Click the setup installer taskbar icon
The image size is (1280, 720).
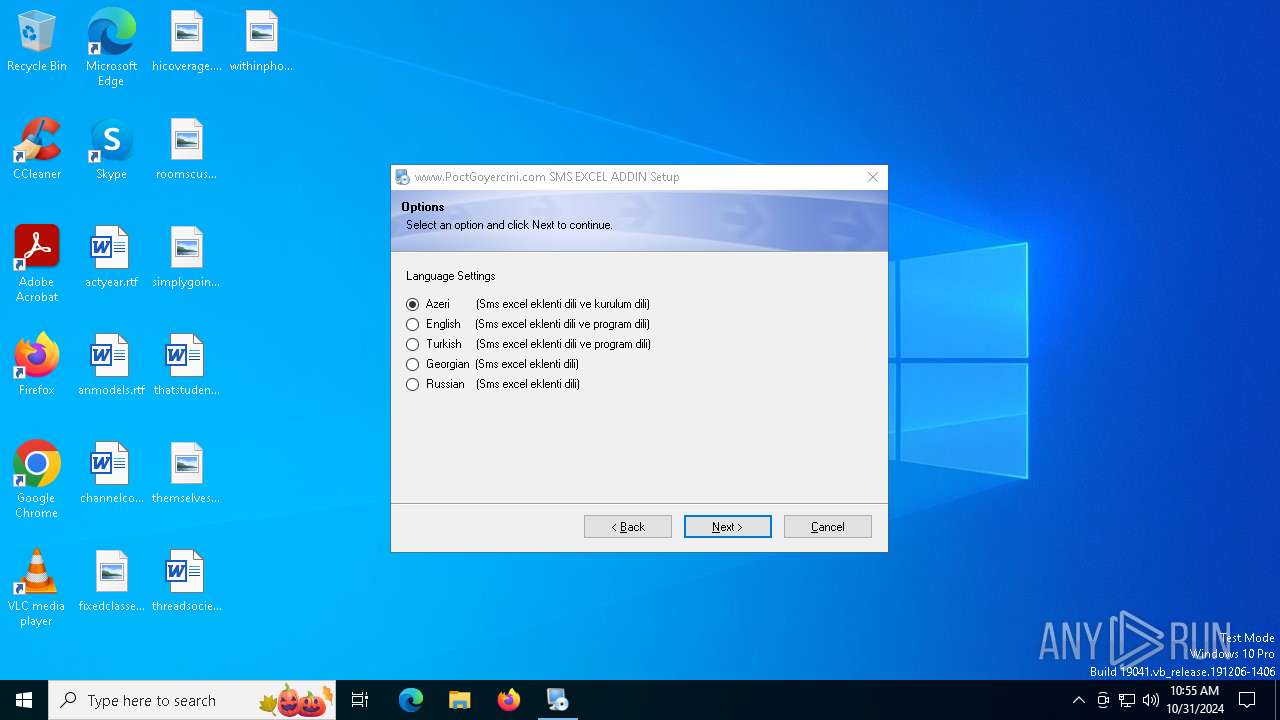[558, 700]
